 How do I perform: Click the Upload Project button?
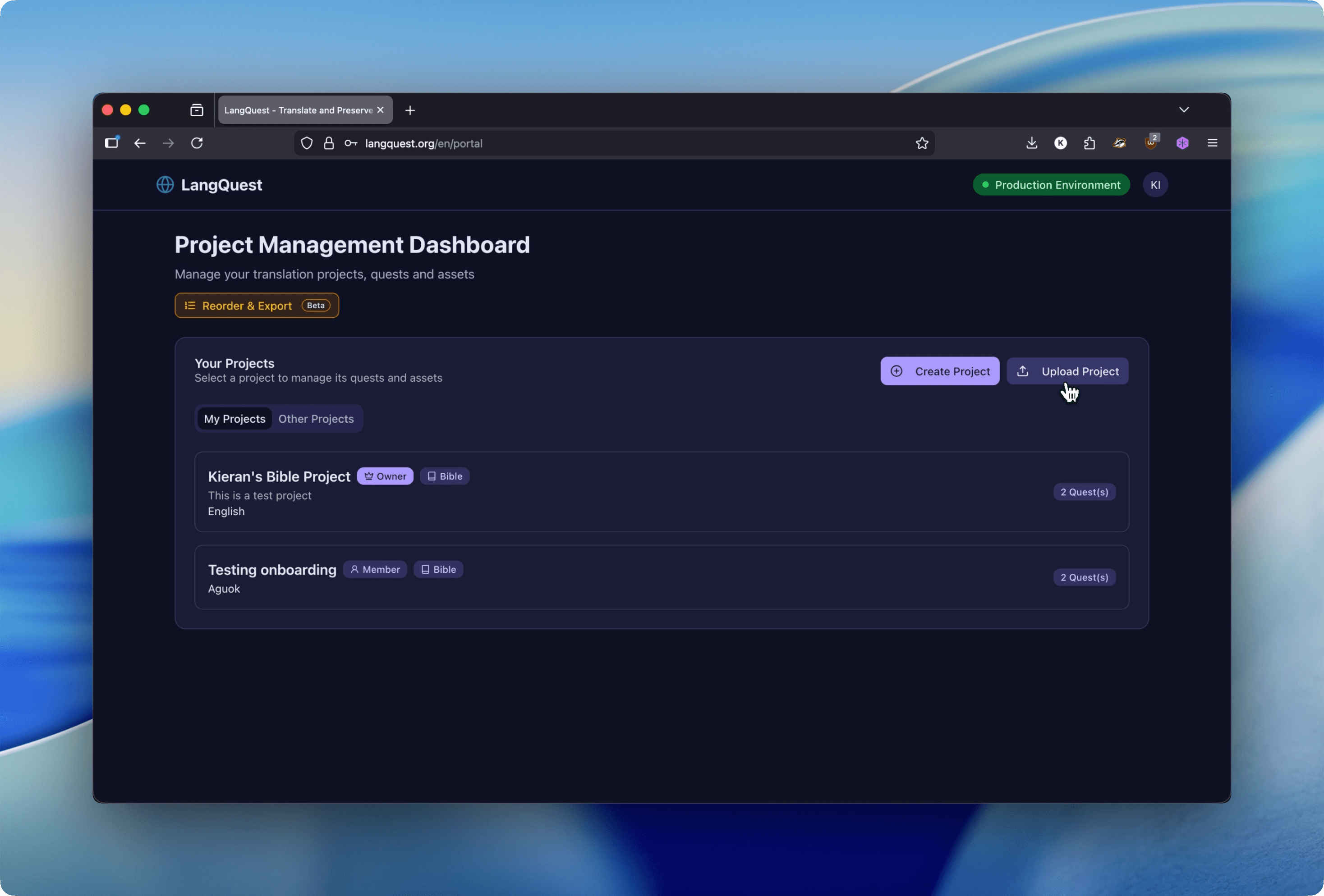click(x=1067, y=371)
